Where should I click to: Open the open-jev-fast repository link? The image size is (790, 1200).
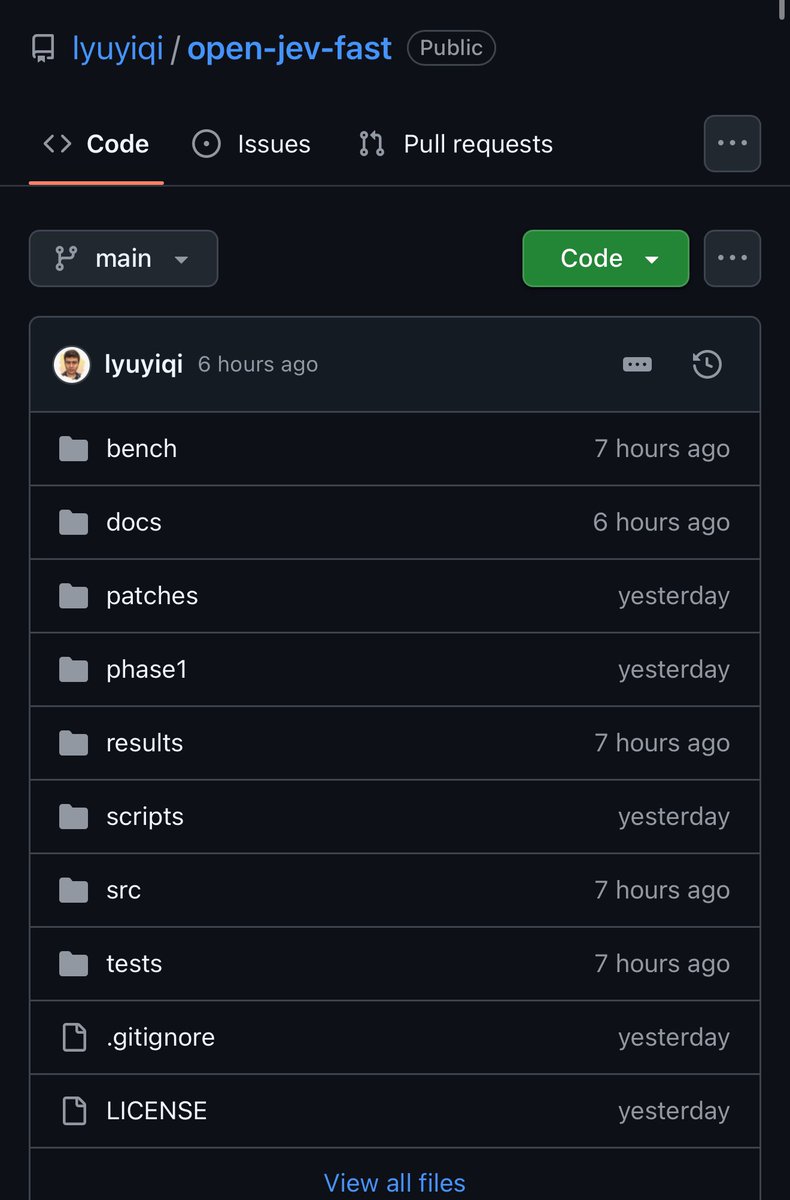pos(290,48)
